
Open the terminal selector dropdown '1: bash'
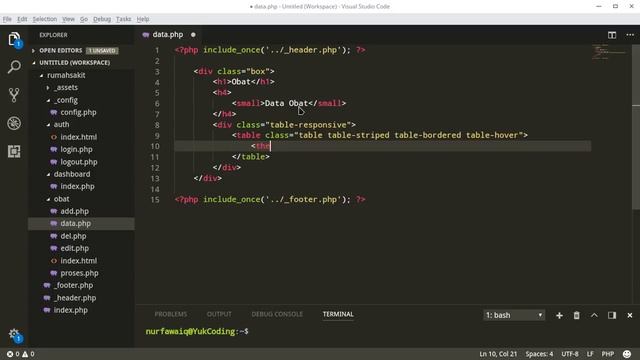(x=514, y=315)
